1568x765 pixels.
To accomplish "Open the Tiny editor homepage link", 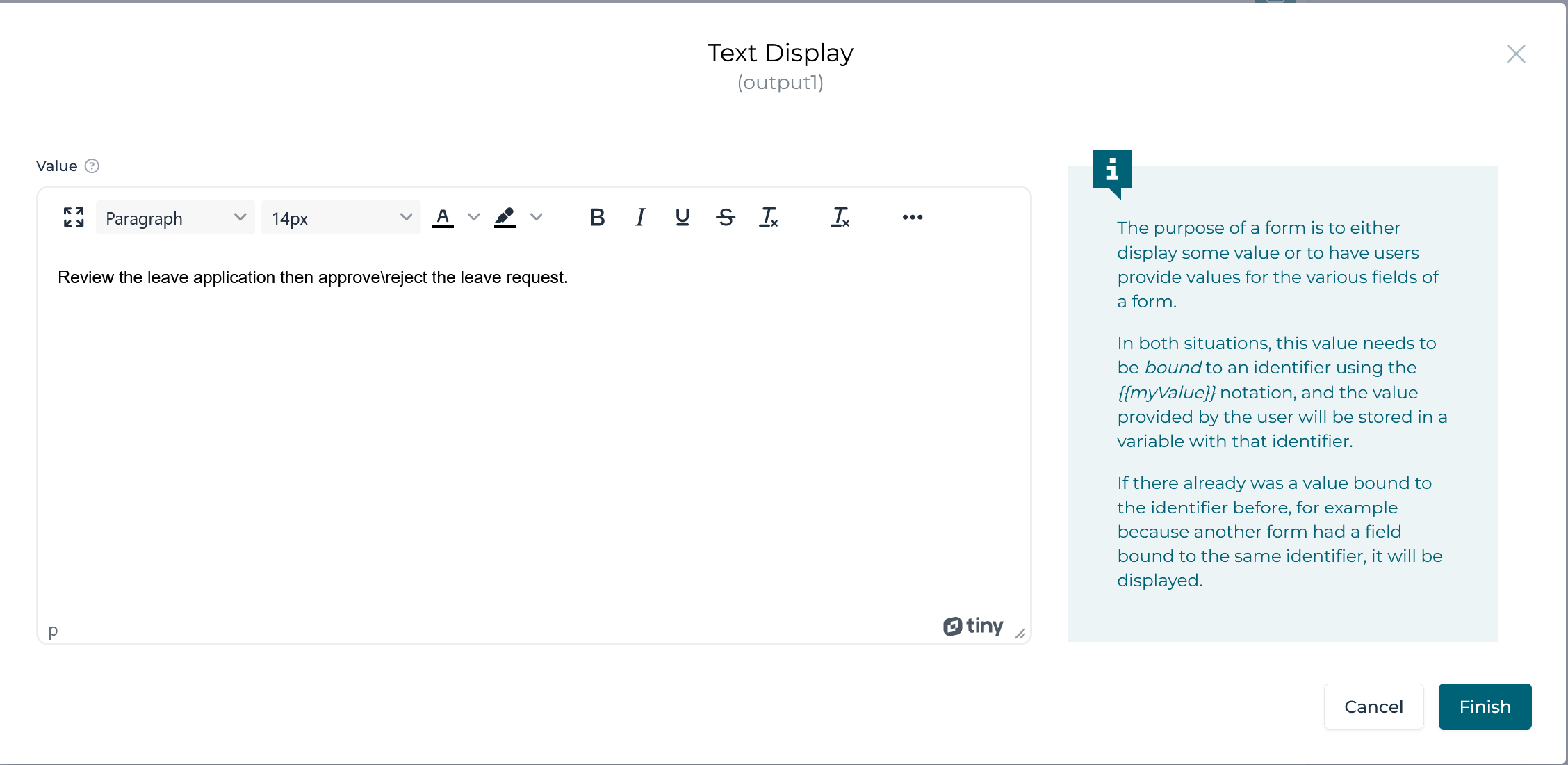I will 972,626.
